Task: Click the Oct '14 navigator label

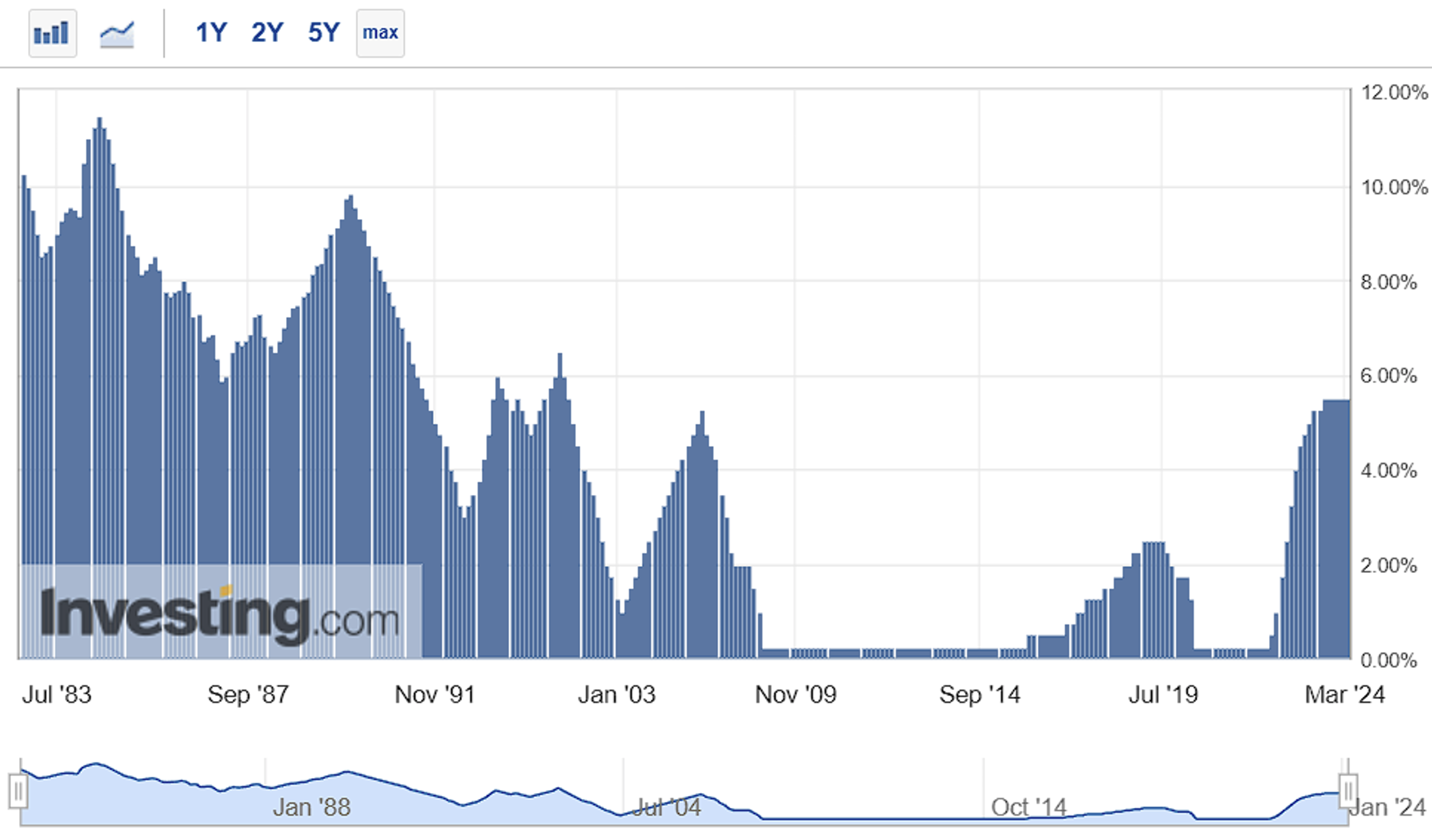Action: 1029,808
